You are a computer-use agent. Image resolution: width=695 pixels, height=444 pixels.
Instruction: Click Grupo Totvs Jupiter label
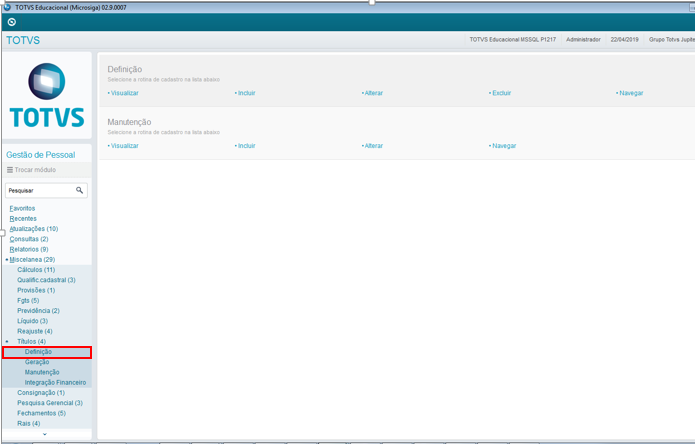672,39
